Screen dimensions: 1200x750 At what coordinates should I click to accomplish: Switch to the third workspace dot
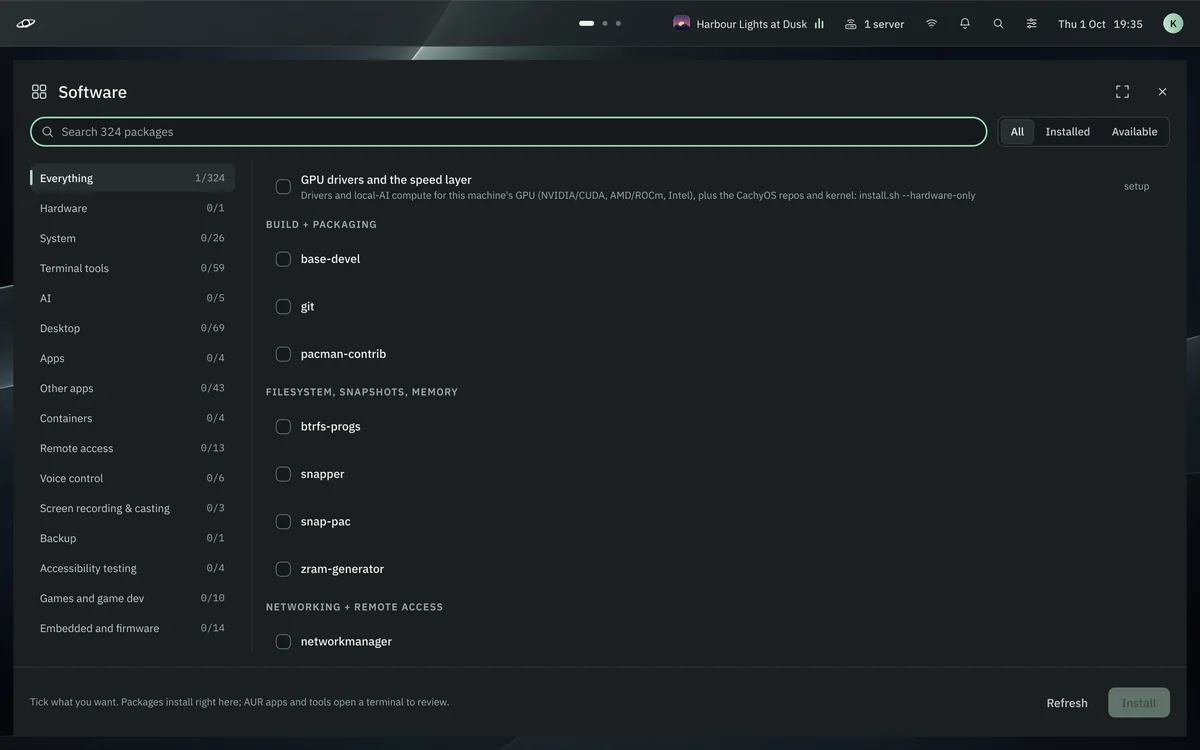pyautogui.click(x=618, y=23)
